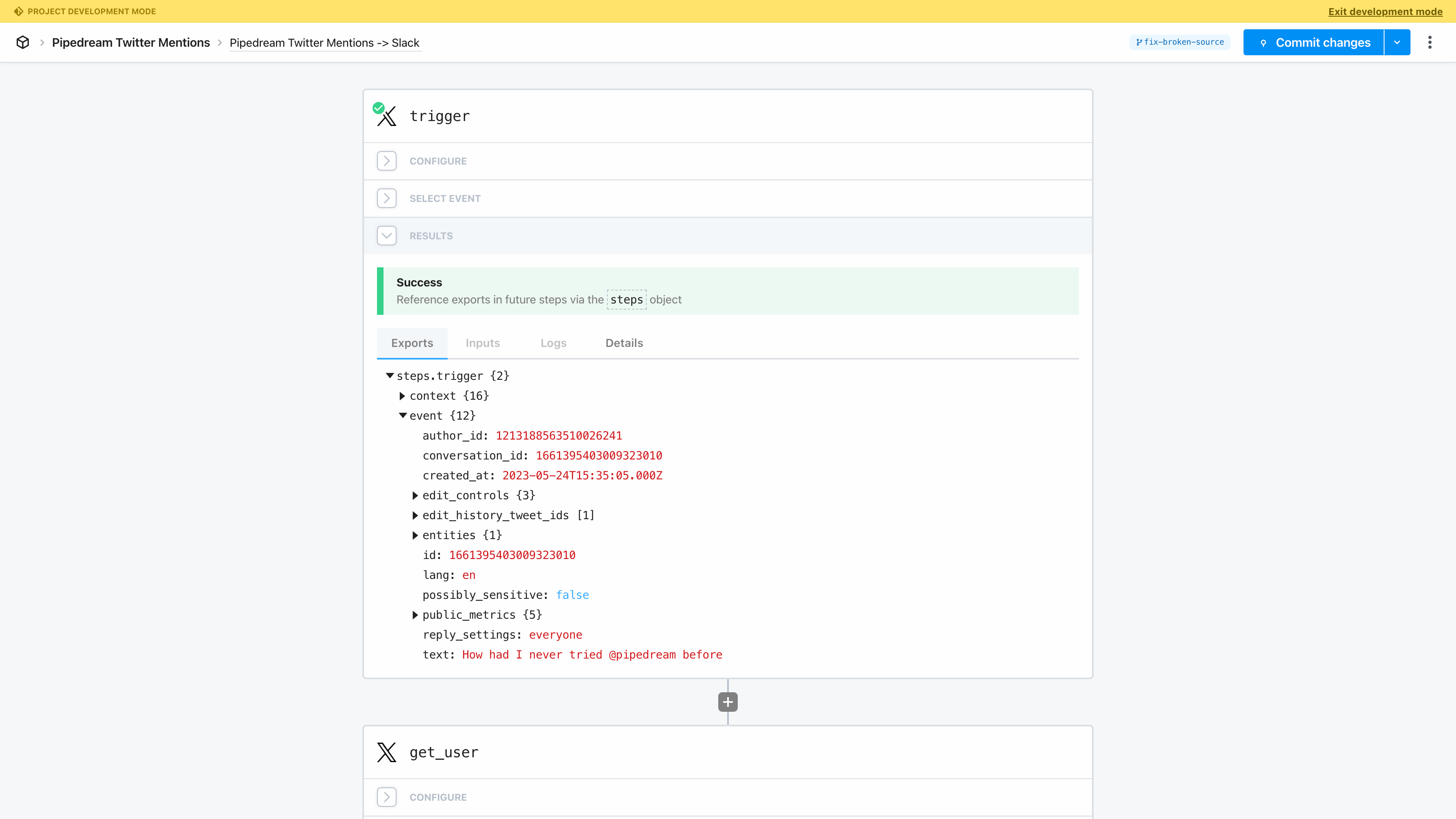Click the workflow name Pipedream Twitter Mentions -> Slack

325,43
